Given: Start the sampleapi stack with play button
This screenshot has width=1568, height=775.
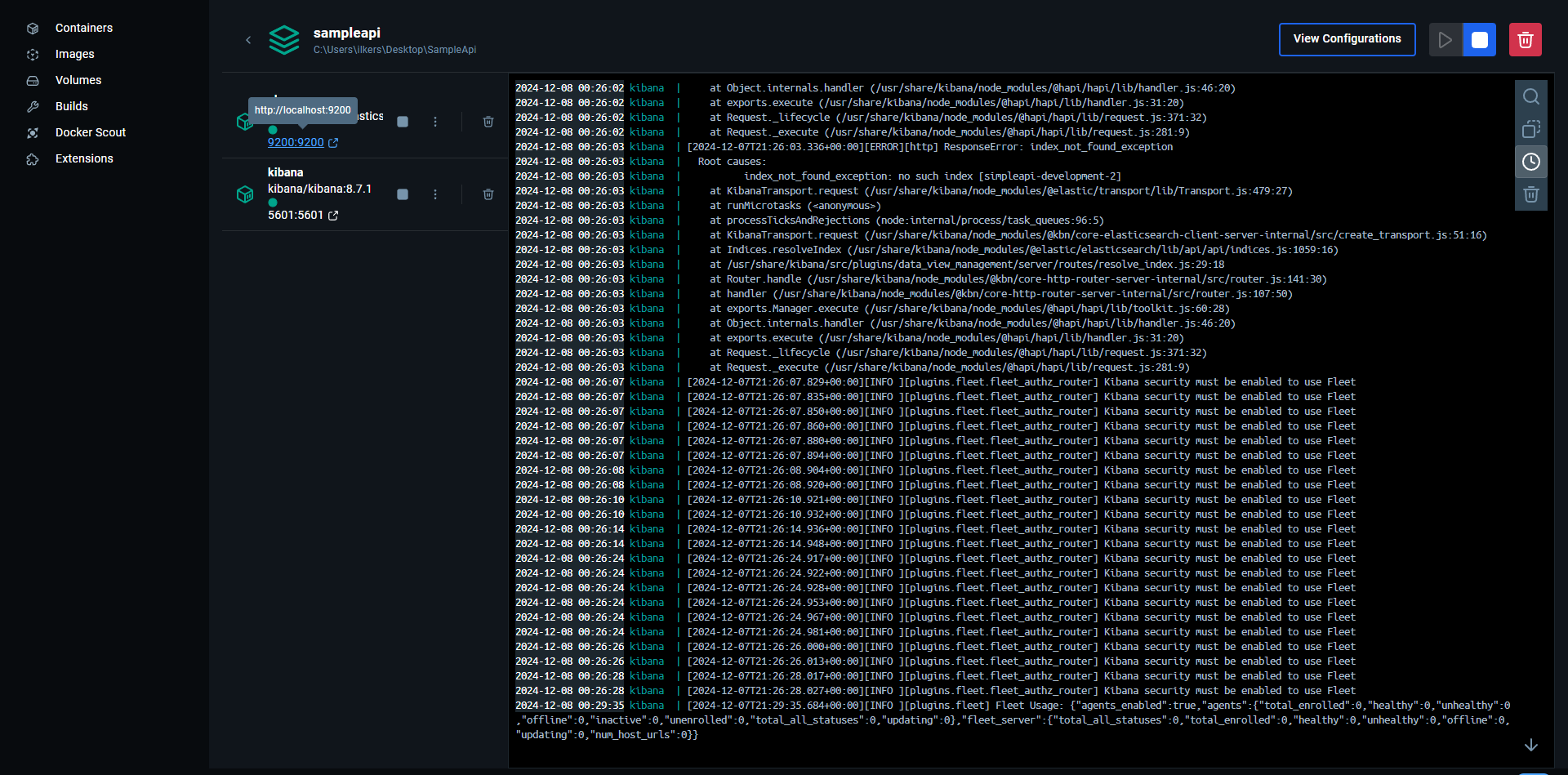Looking at the screenshot, I should (x=1445, y=40).
